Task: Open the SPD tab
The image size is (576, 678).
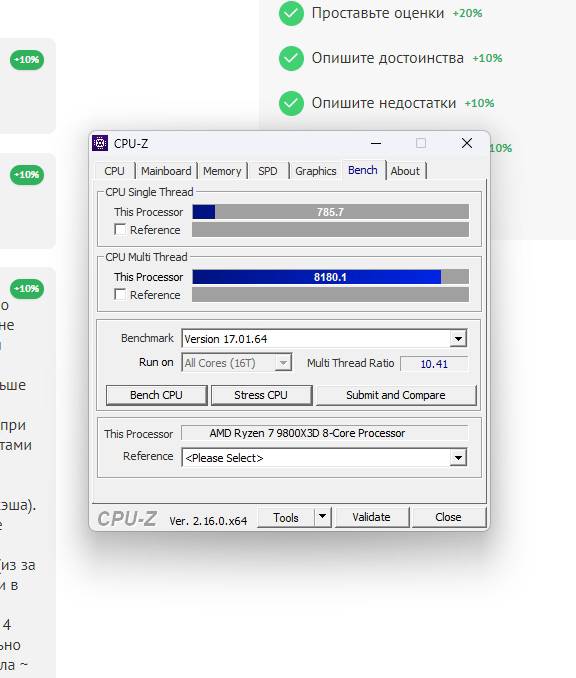Action: pyautogui.click(x=268, y=171)
